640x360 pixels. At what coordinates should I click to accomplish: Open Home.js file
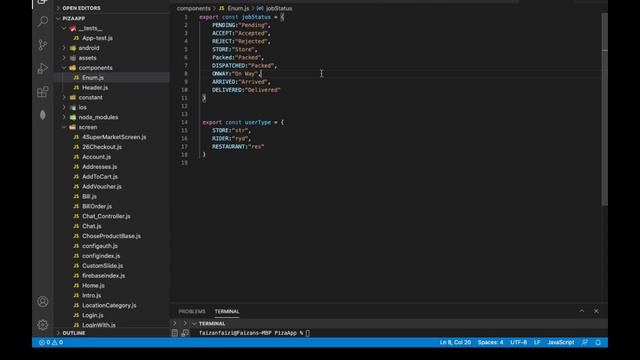(x=93, y=285)
